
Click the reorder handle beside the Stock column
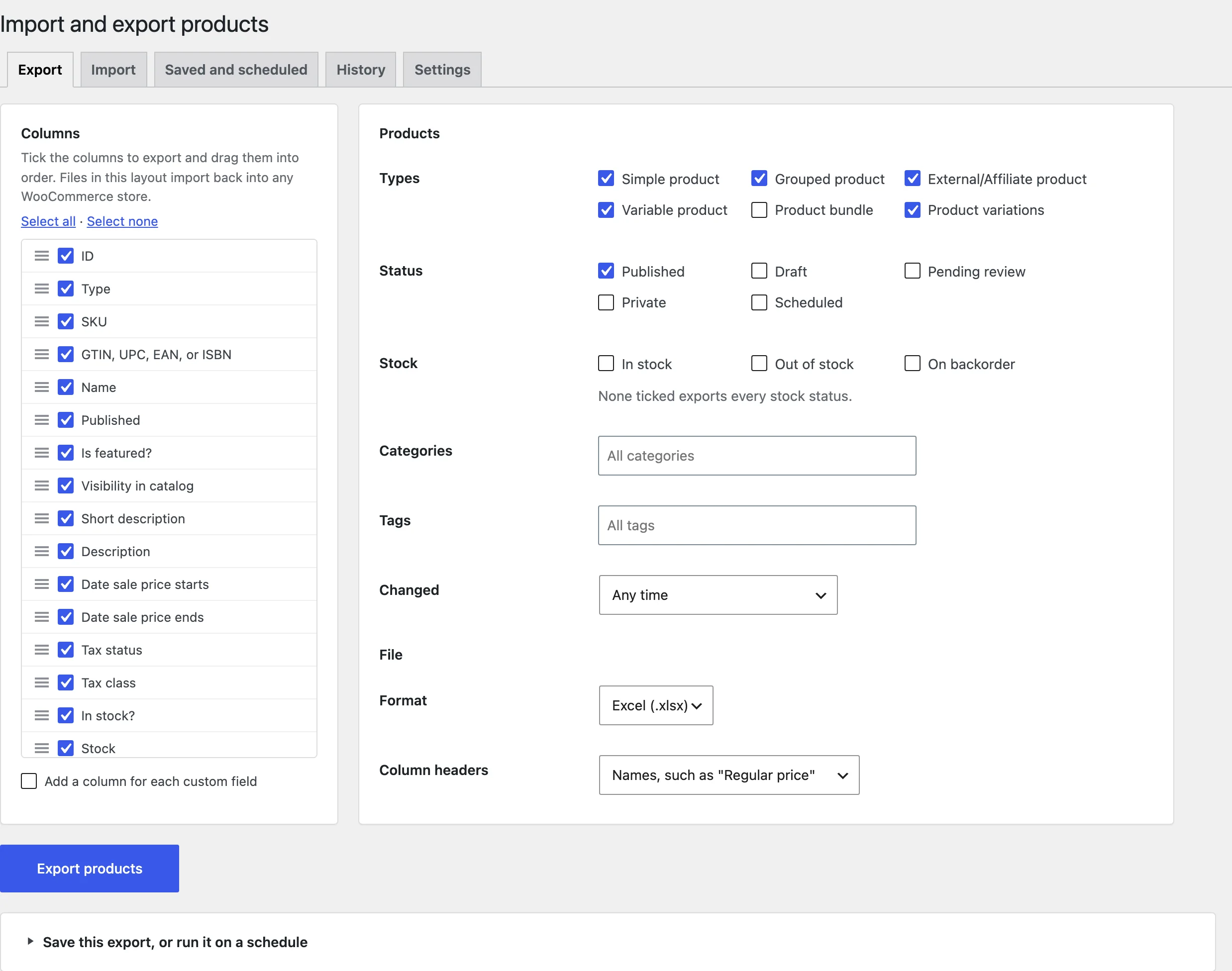41,748
